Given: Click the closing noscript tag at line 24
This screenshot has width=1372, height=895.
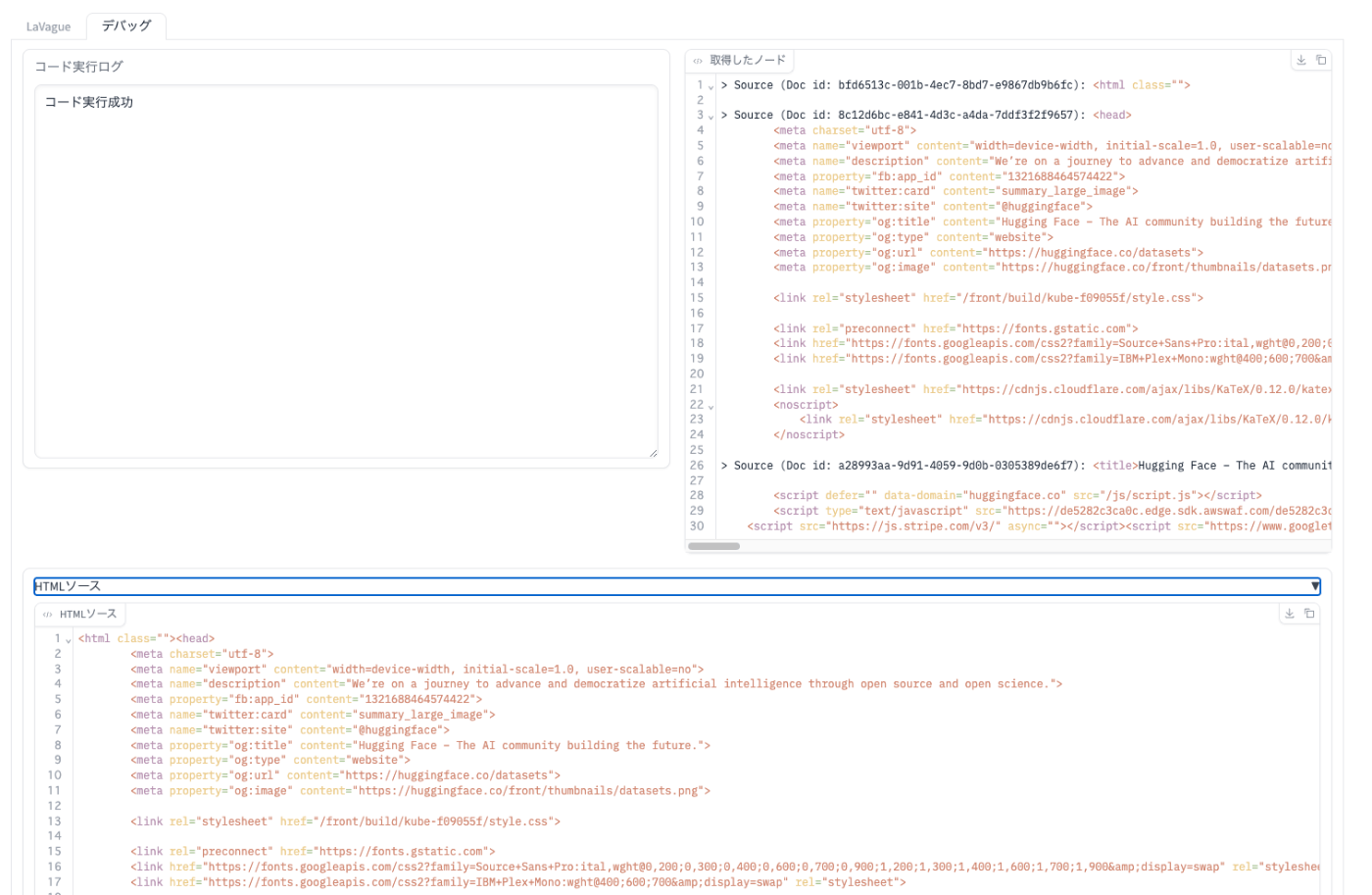Looking at the screenshot, I should coord(808,435).
